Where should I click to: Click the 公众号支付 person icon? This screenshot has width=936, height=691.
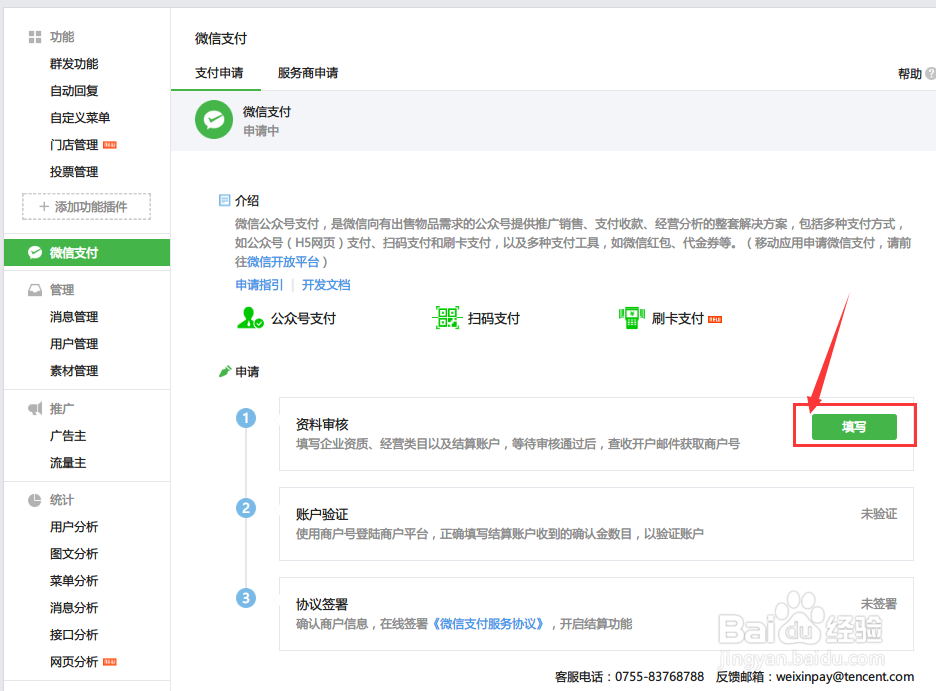click(250, 318)
